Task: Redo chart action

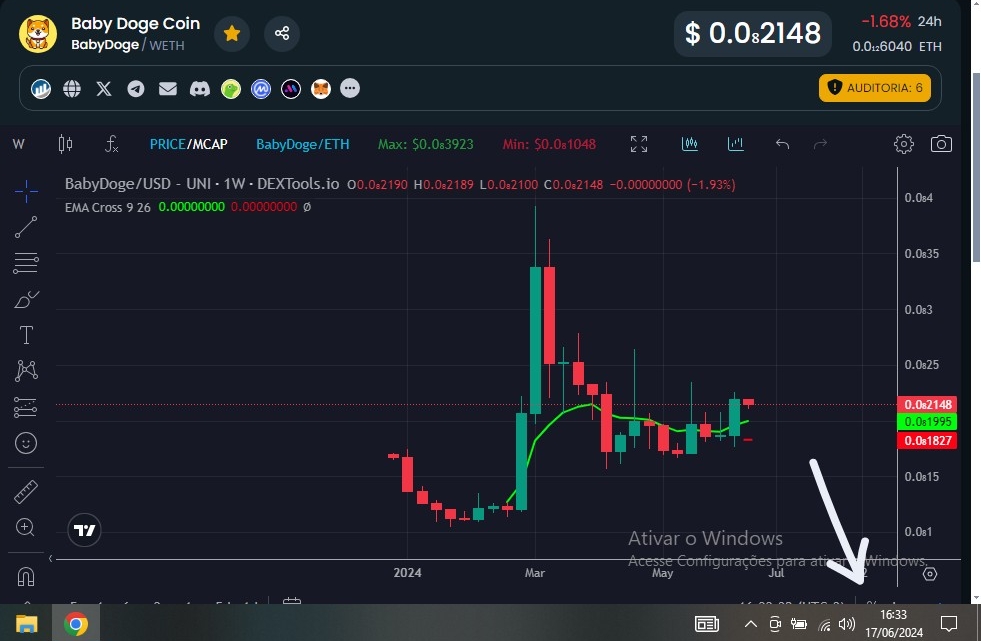Action: tap(820, 144)
